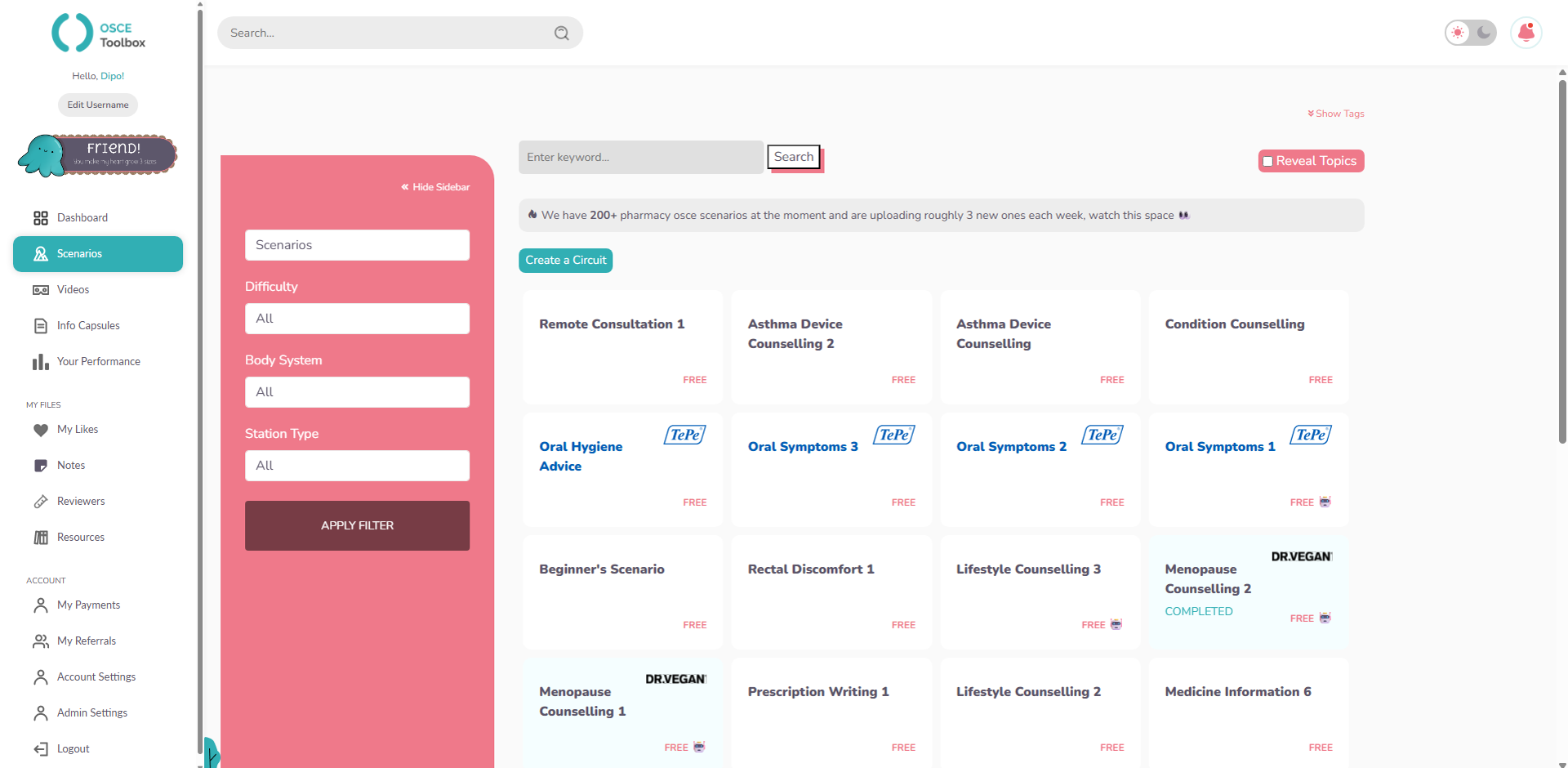Open the Asthma Device Counselling 2 scenario
Screen dimensions: 1568x768
831,347
